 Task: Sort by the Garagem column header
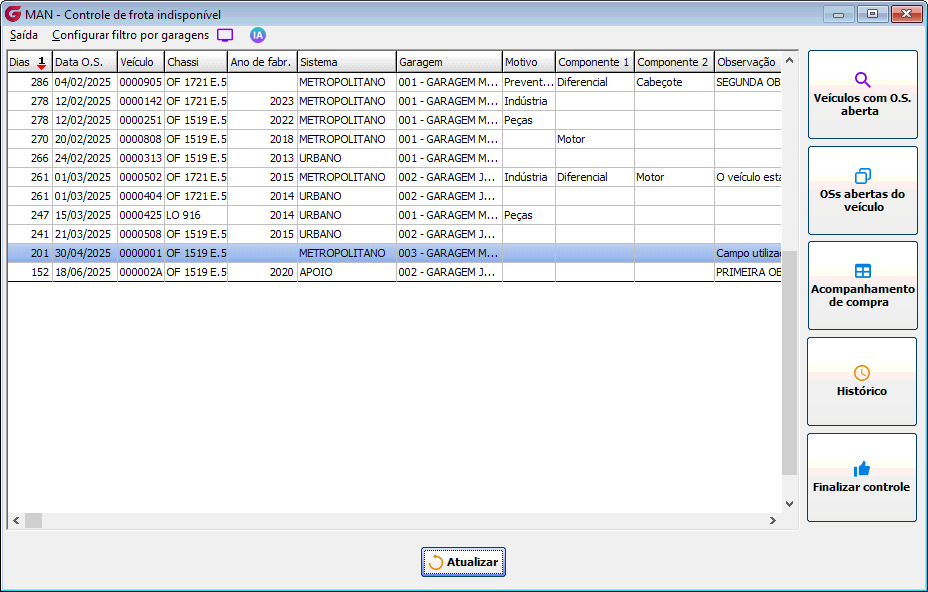(x=449, y=62)
